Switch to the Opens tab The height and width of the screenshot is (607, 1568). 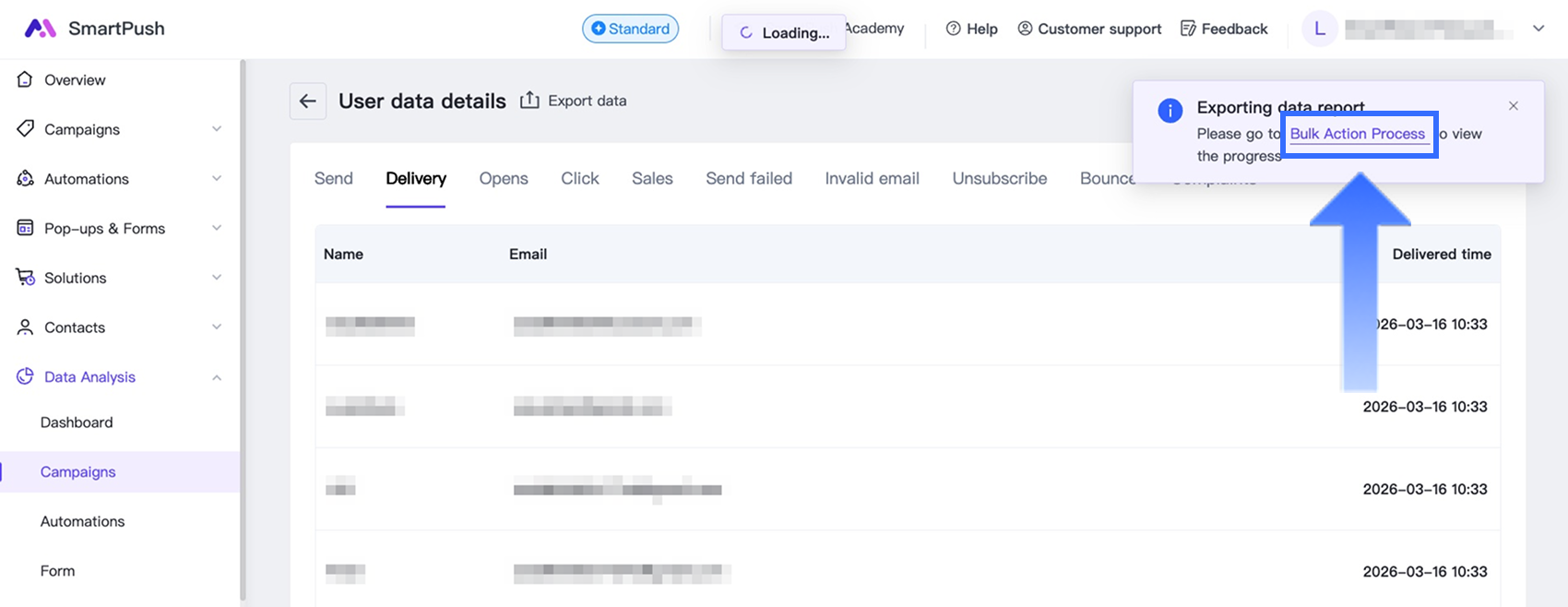point(504,179)
